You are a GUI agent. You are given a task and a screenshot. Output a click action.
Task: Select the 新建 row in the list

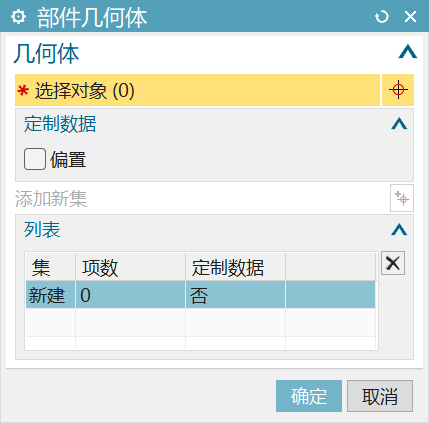[201, 294]
